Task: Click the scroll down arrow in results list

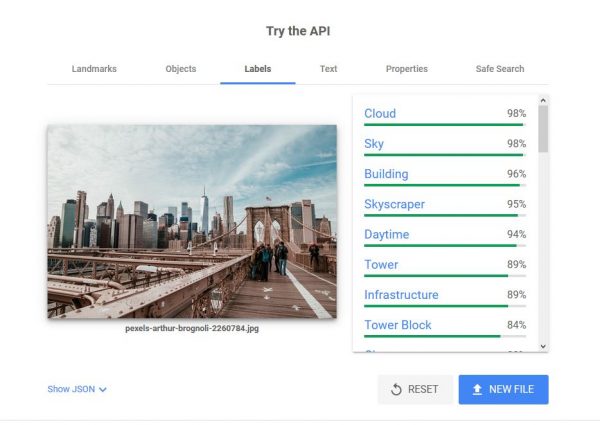Action: 543,346
